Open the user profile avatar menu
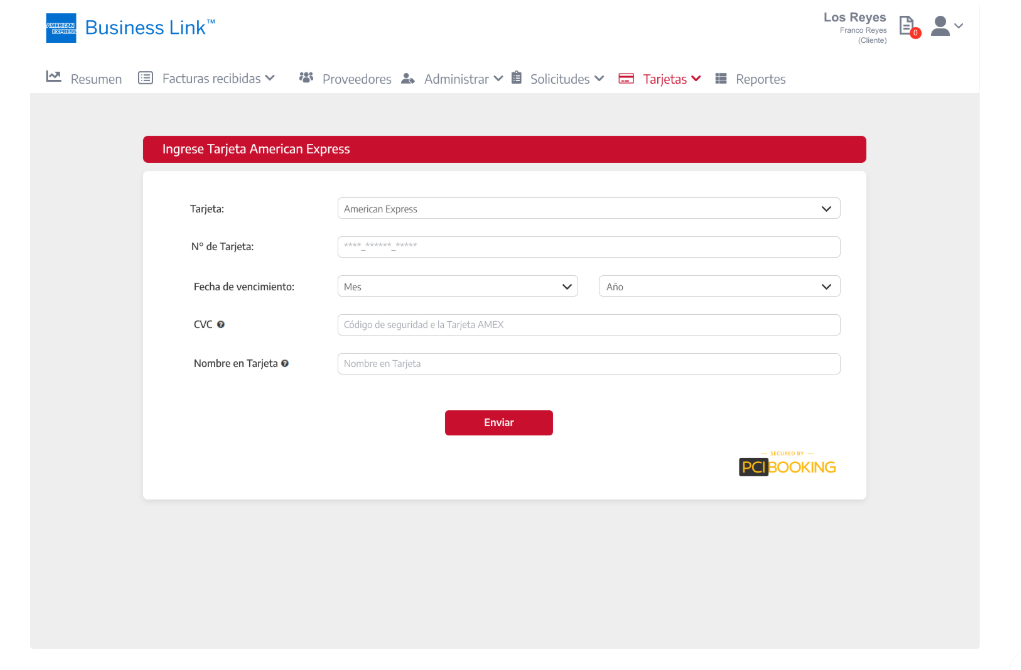 pos(945,26)
